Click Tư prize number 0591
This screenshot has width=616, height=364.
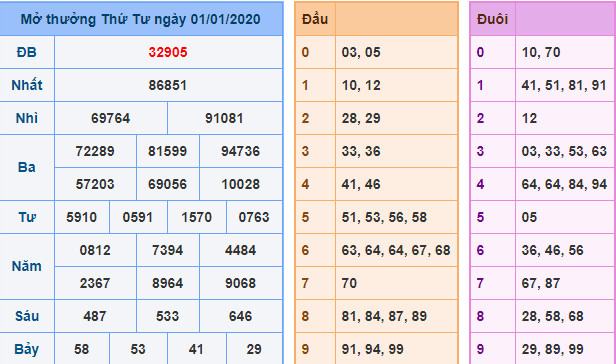138,217
